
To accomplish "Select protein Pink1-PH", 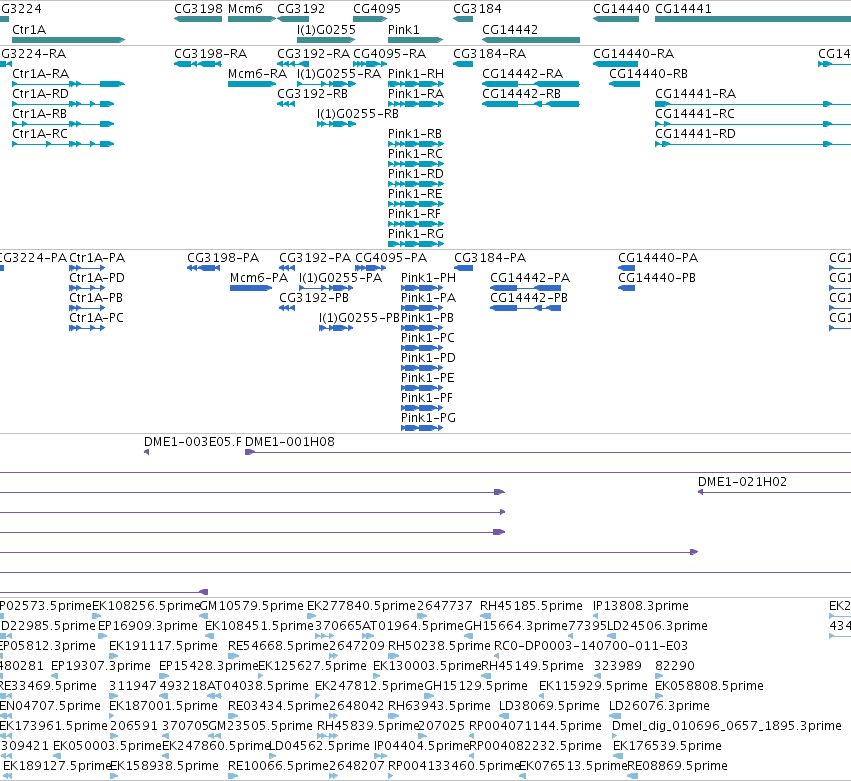I will [x=422, y=288].
